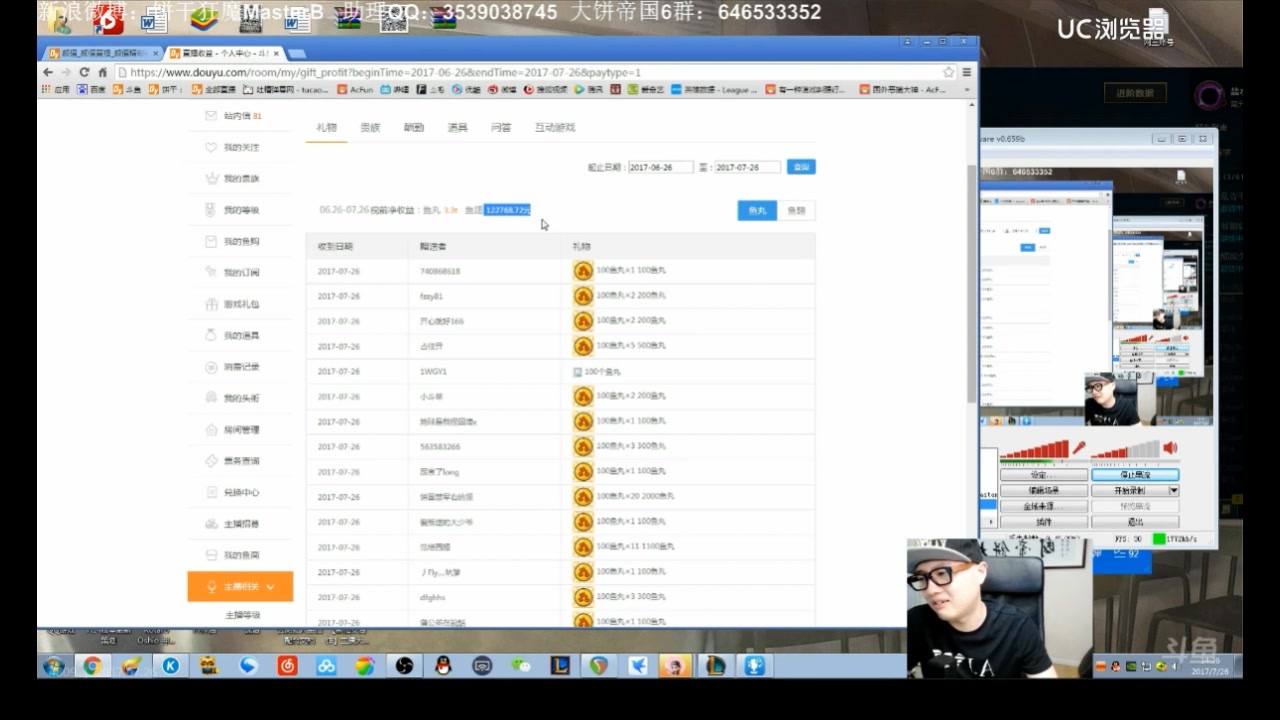
Task: Switch to the 问答 tab
Action: 501,128
